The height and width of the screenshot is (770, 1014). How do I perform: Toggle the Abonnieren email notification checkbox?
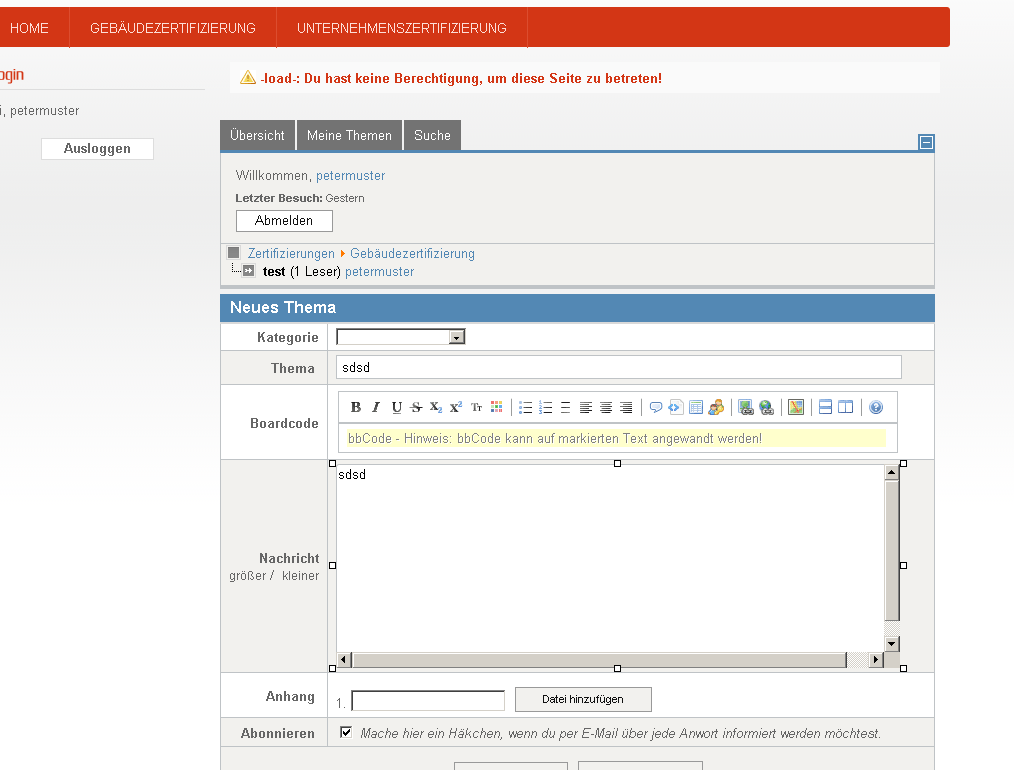coord(346,732)
